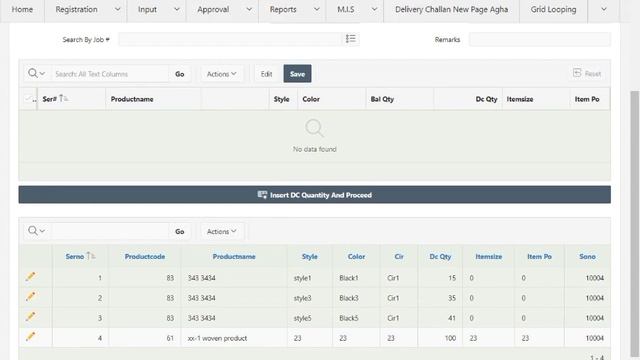Open Delivery Challan New Page Agha
This screenshot has width=640, height=360.
(x=451, y=9)
